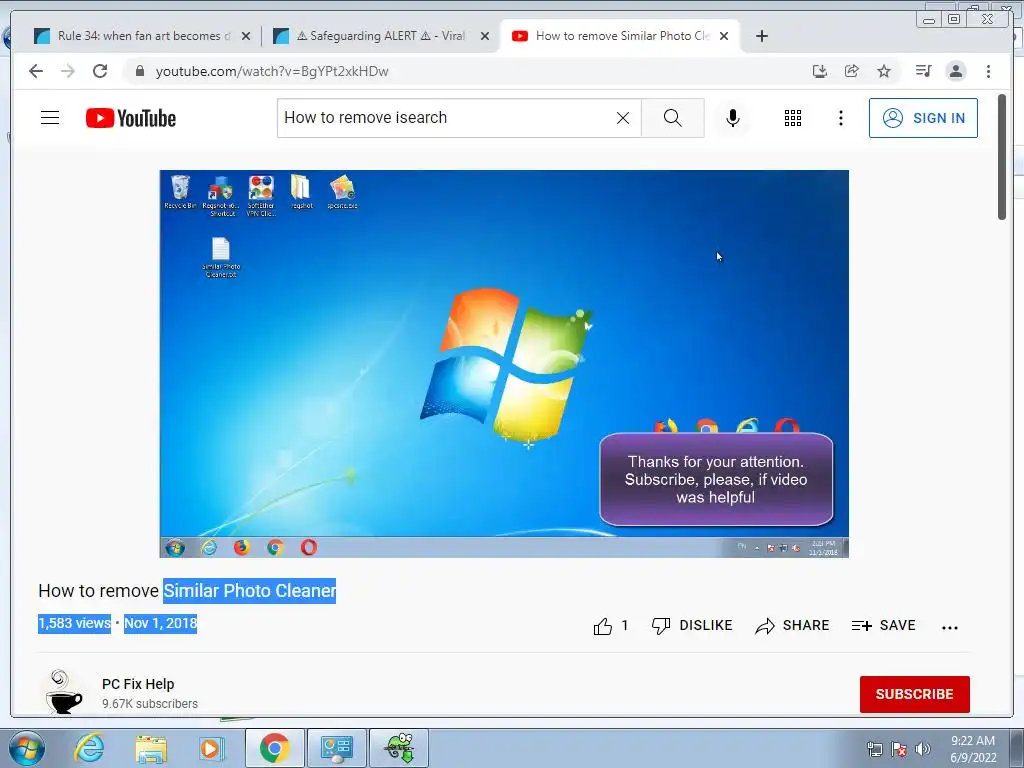
Task: Click the video title text
Action: pos(187,590)
